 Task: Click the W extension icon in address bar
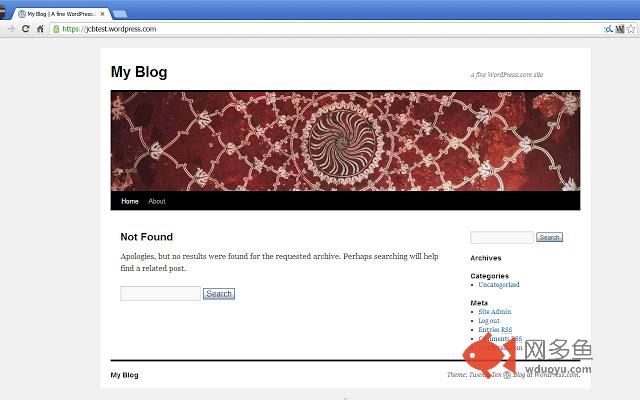[620, 29]
